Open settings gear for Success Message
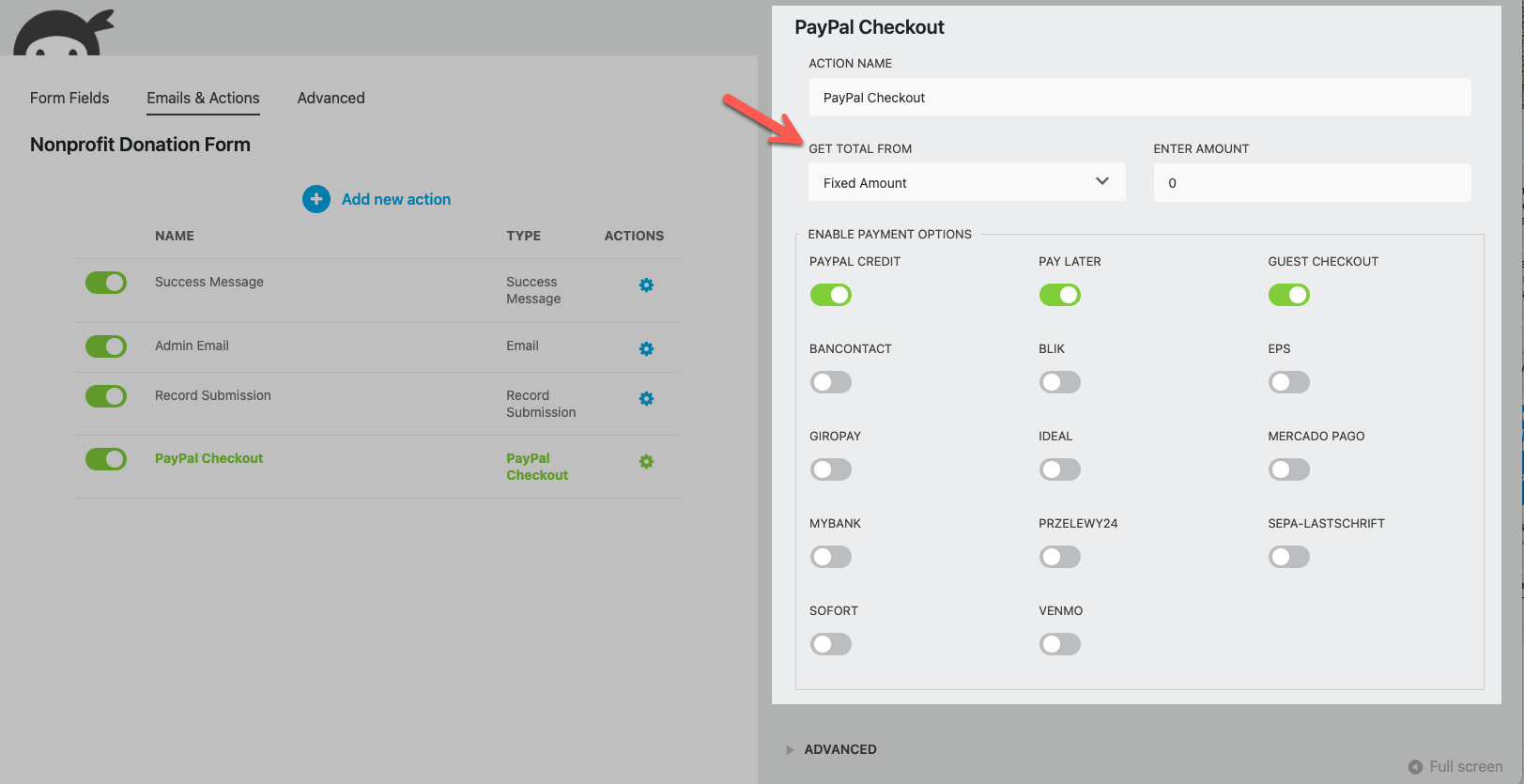The height and width of the screenshot is (784, 1524). pos(646,285)
